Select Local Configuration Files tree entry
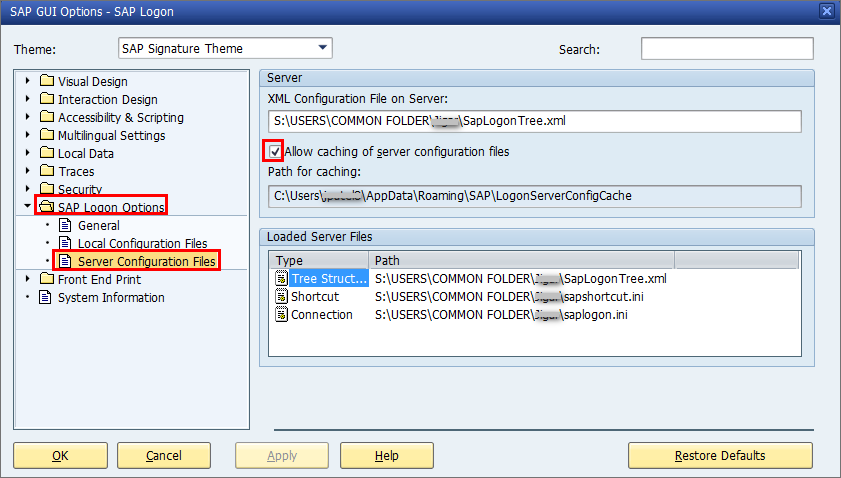This screenshot has width=841, height=478. 143,244
